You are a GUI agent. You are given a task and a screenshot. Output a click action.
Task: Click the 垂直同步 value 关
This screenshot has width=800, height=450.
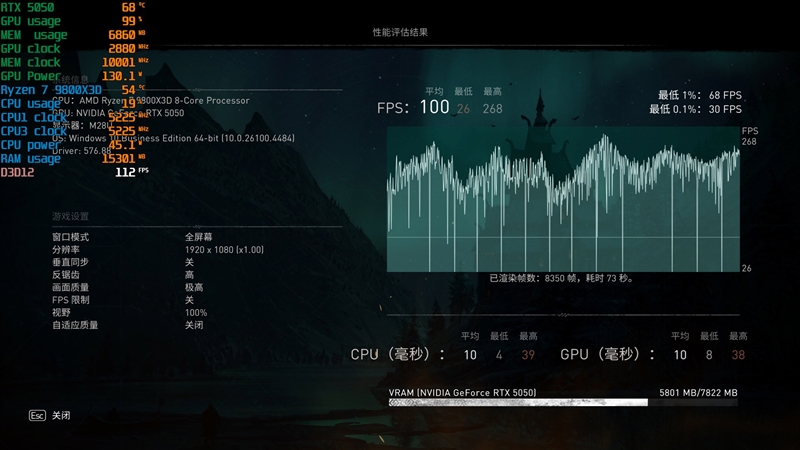coord(189,262)
